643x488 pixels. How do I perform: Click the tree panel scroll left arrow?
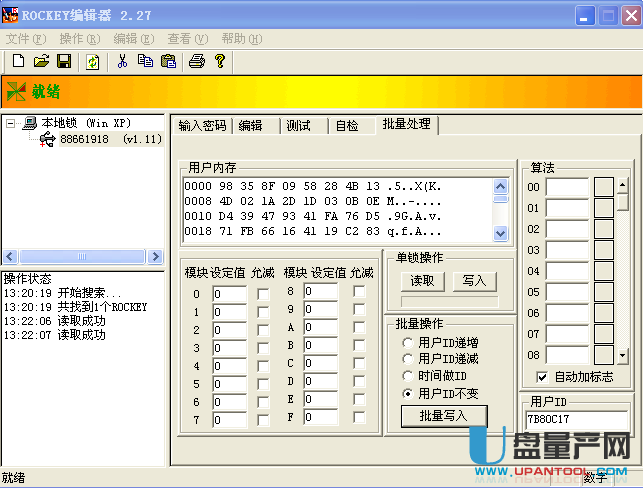(10, 257)
